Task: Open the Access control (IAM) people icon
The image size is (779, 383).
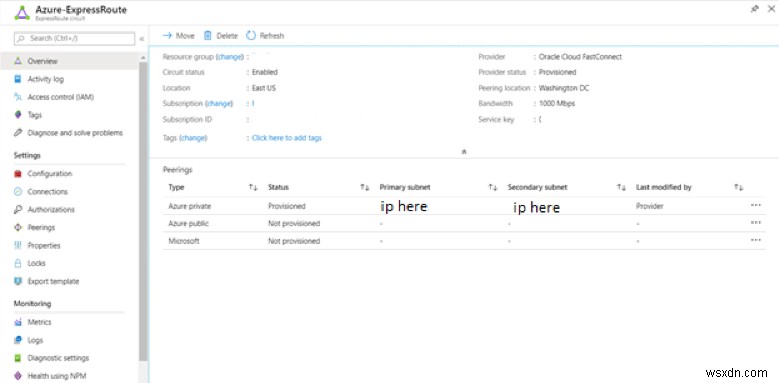Action: pos(18,97)
